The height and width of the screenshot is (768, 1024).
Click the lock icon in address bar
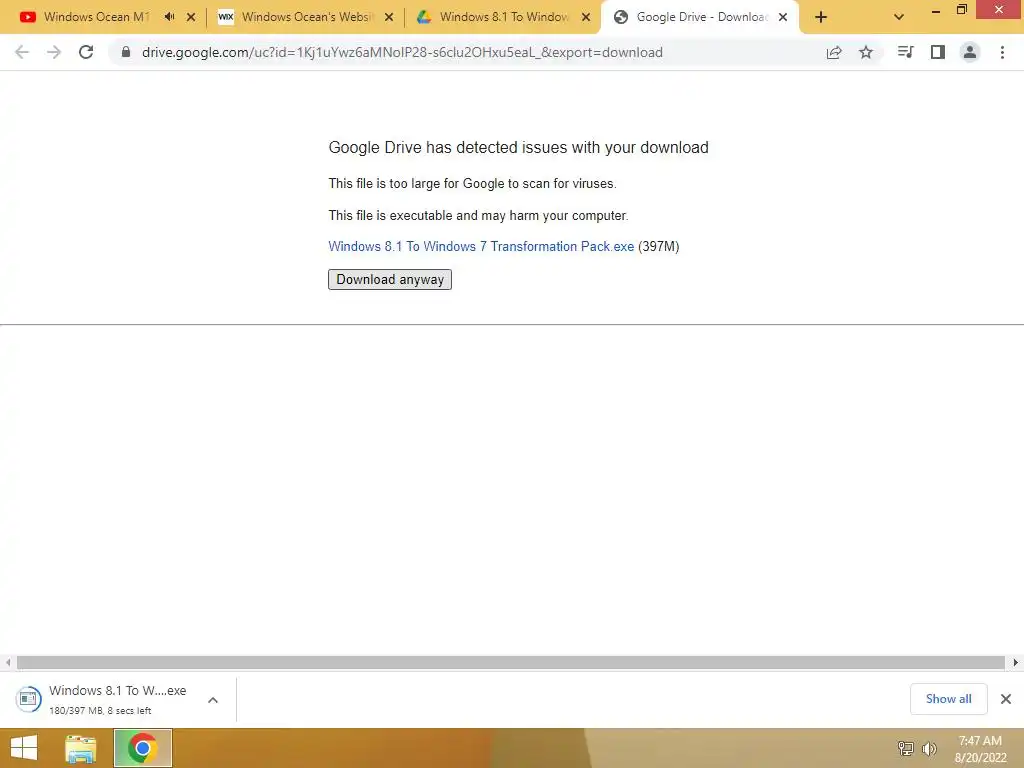coord(126,52)
